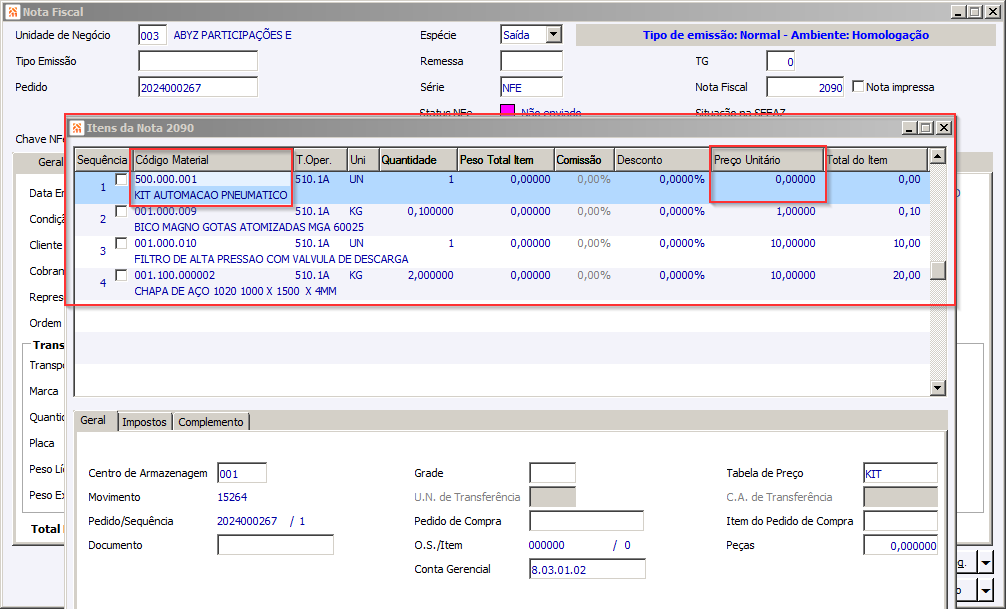The height and width of the screenshot is (609, 1006).
Task: Minimize the Itens da Nota 2090 window
Action: coord(908,128)
